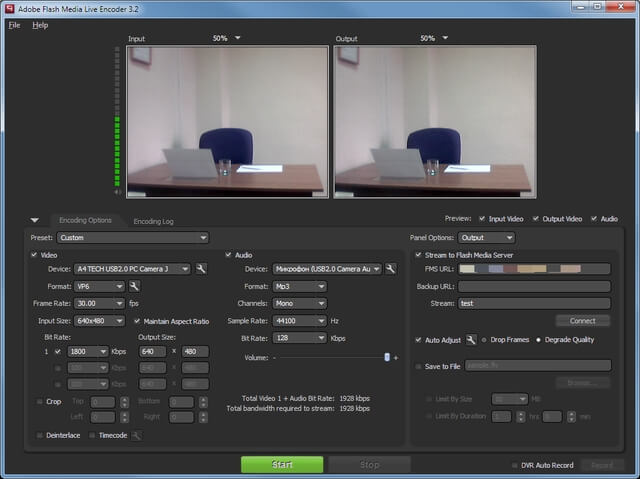Enable DVR Auto Record checkbox
This screenshot has width=640, height=479.
pyautogui.click(x=514, y=465)
